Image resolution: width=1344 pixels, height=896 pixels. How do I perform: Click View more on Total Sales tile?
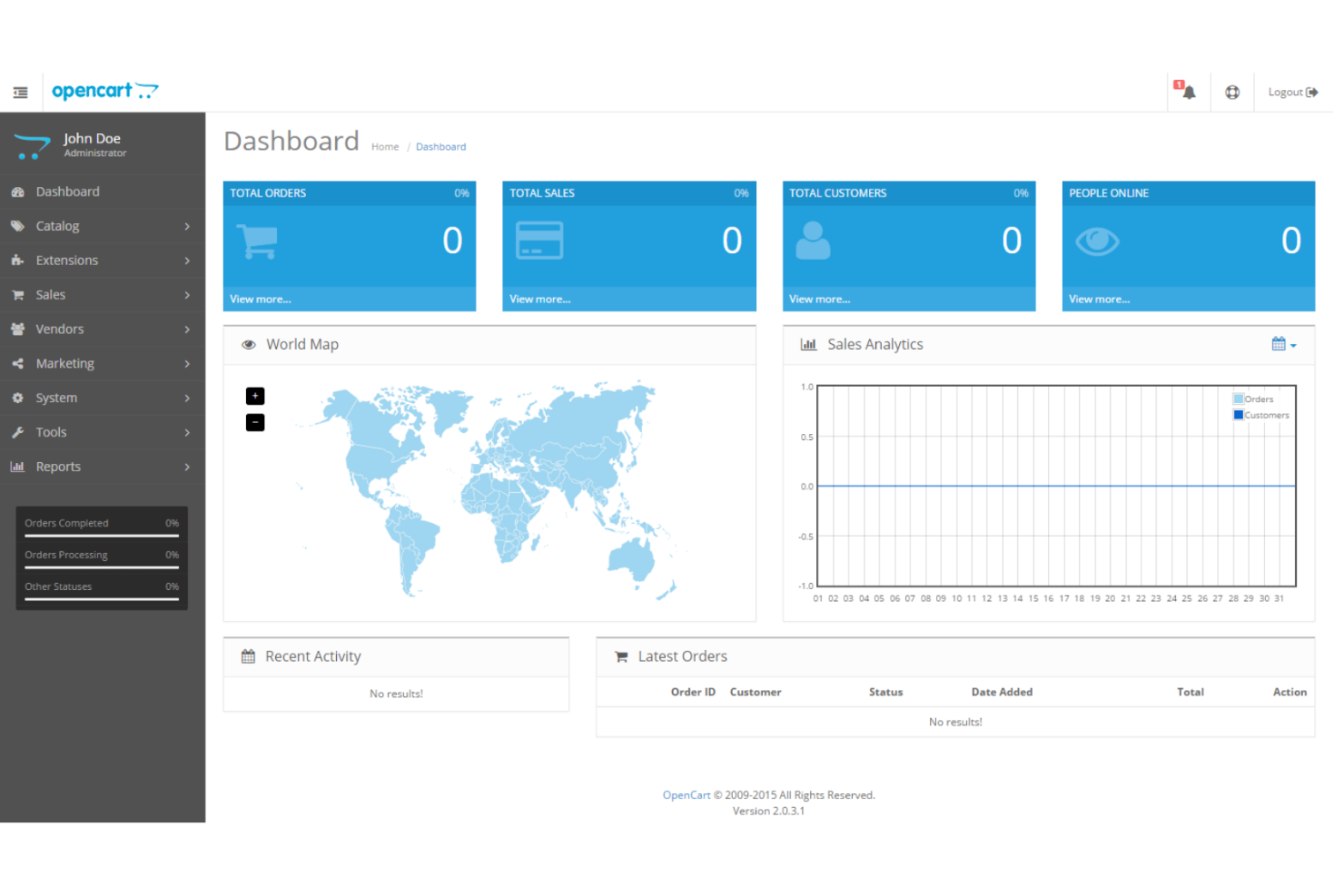click(x=539, y=299)
